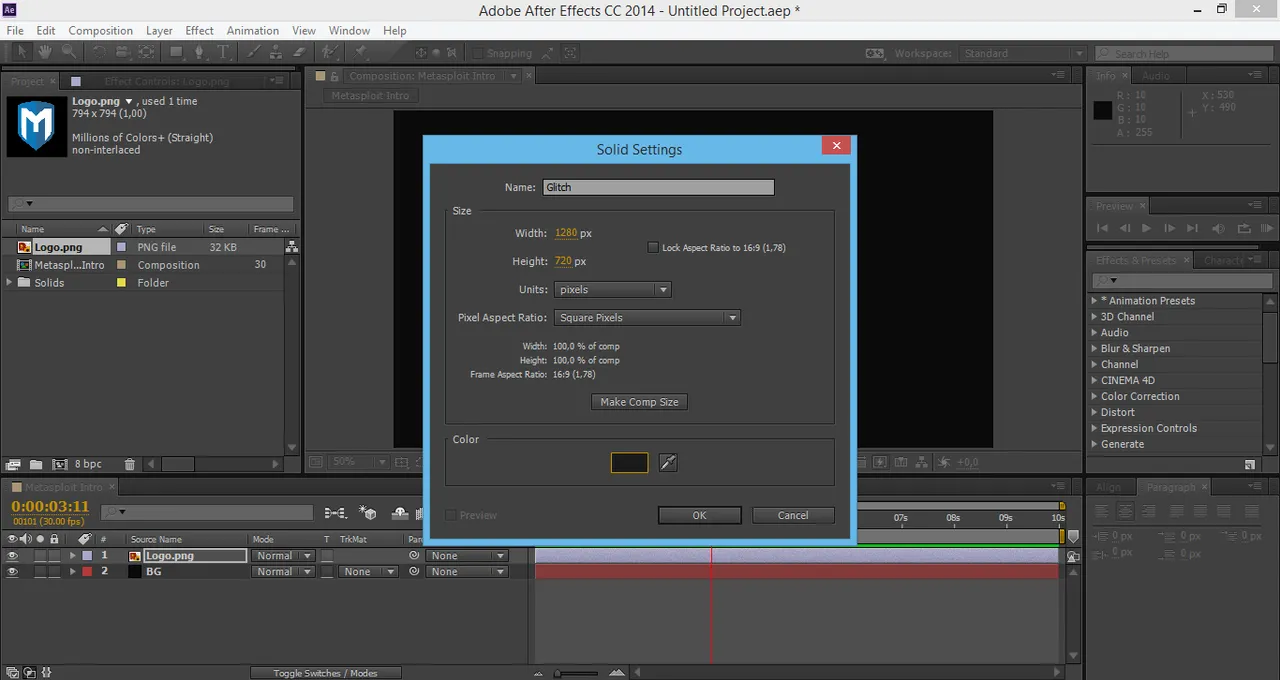
Task: Expand Logo.png layer properties triangle
Action: (x=72, y=556)
